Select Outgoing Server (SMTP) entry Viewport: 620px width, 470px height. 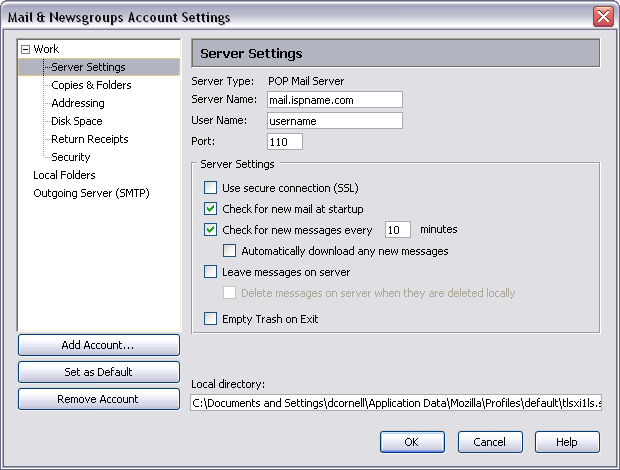point(91,193)
